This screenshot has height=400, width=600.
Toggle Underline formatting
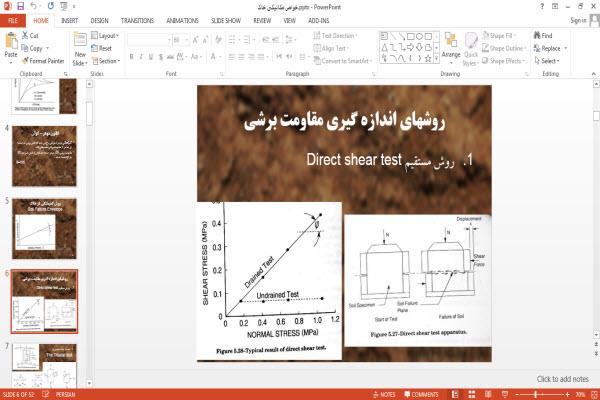[x=151, y=57]
